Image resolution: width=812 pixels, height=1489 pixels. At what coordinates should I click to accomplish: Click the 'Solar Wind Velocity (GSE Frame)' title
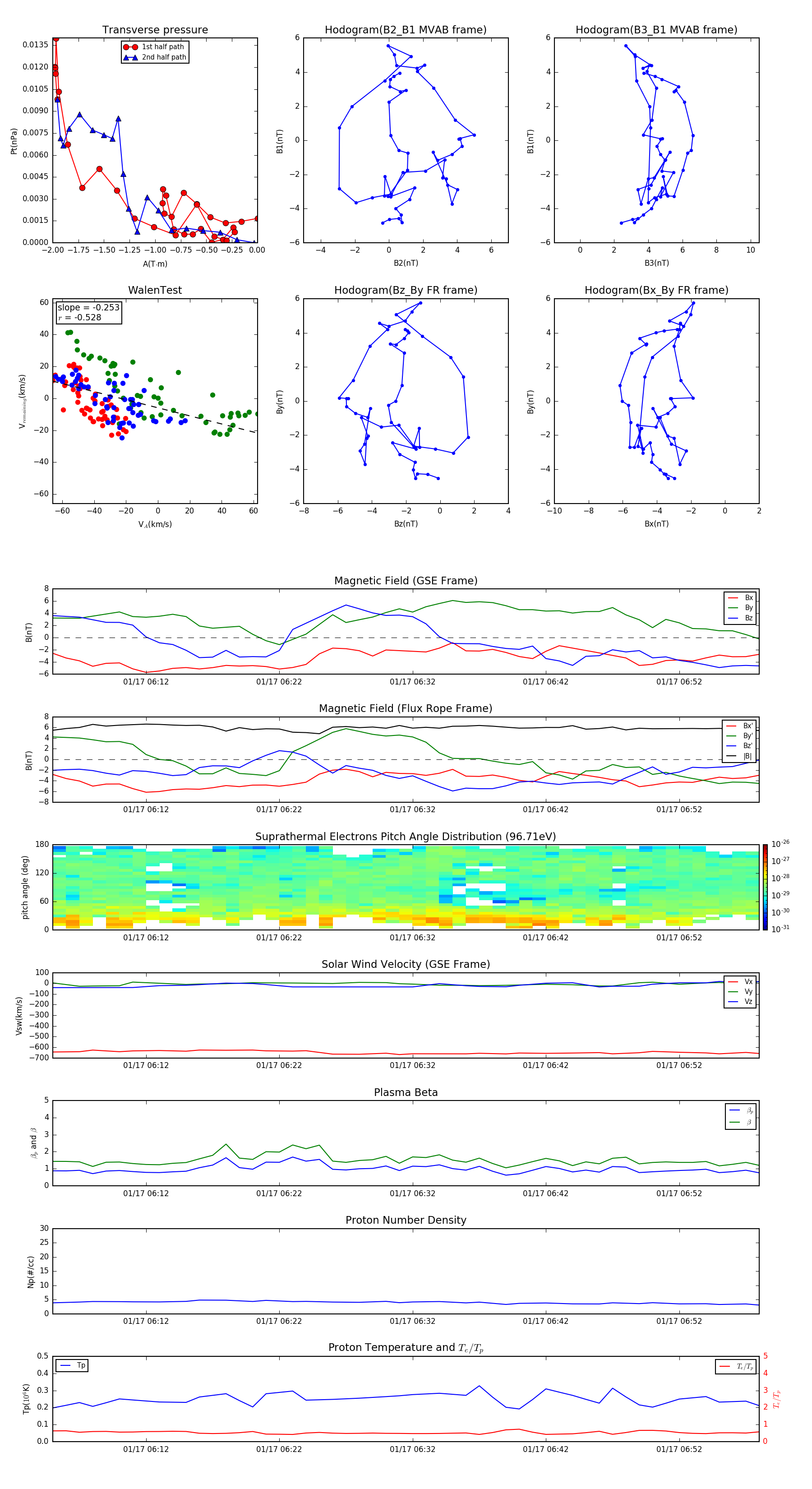pos(406,965)
